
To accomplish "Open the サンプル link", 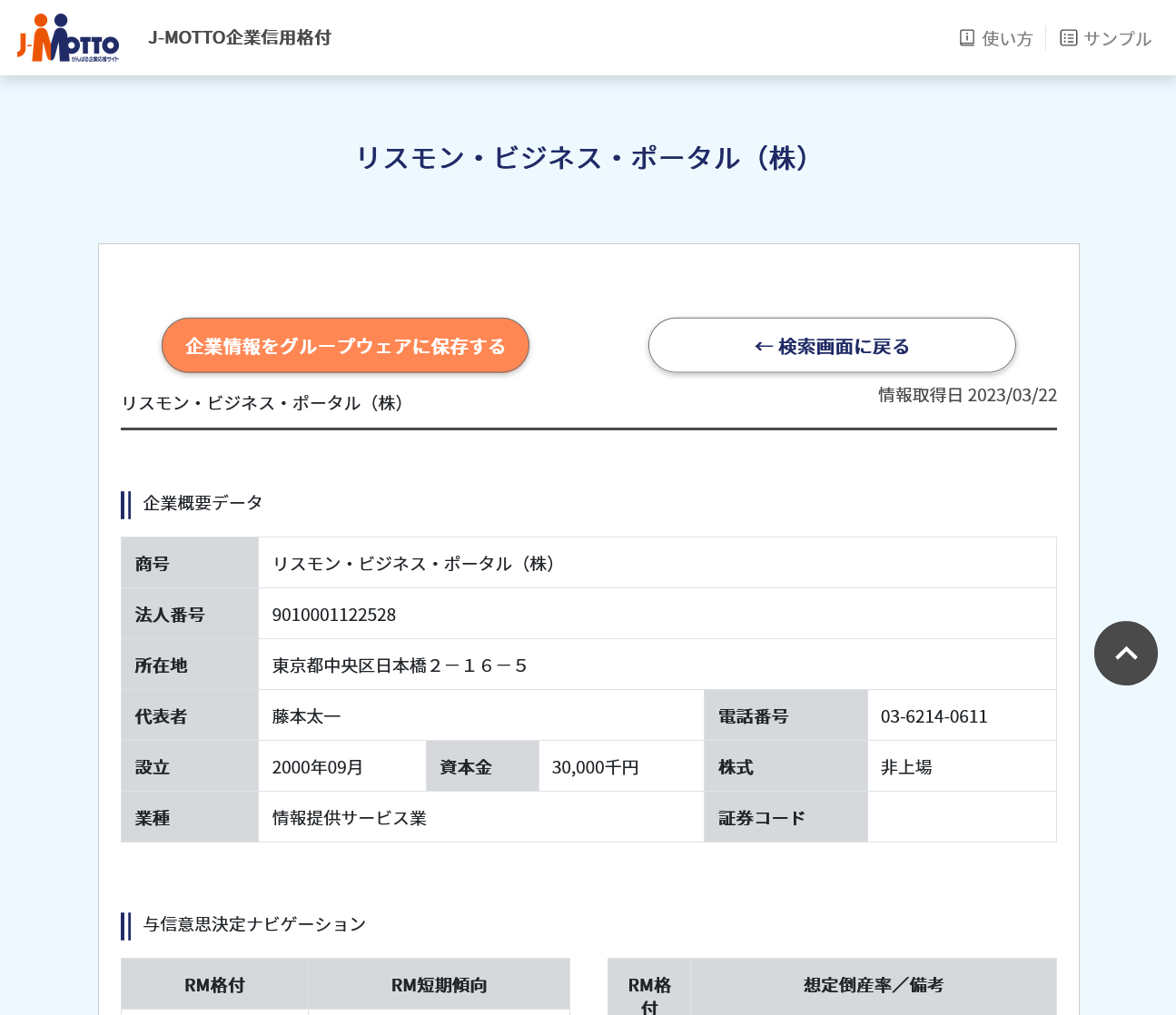I will click(x=1106, y=38).
